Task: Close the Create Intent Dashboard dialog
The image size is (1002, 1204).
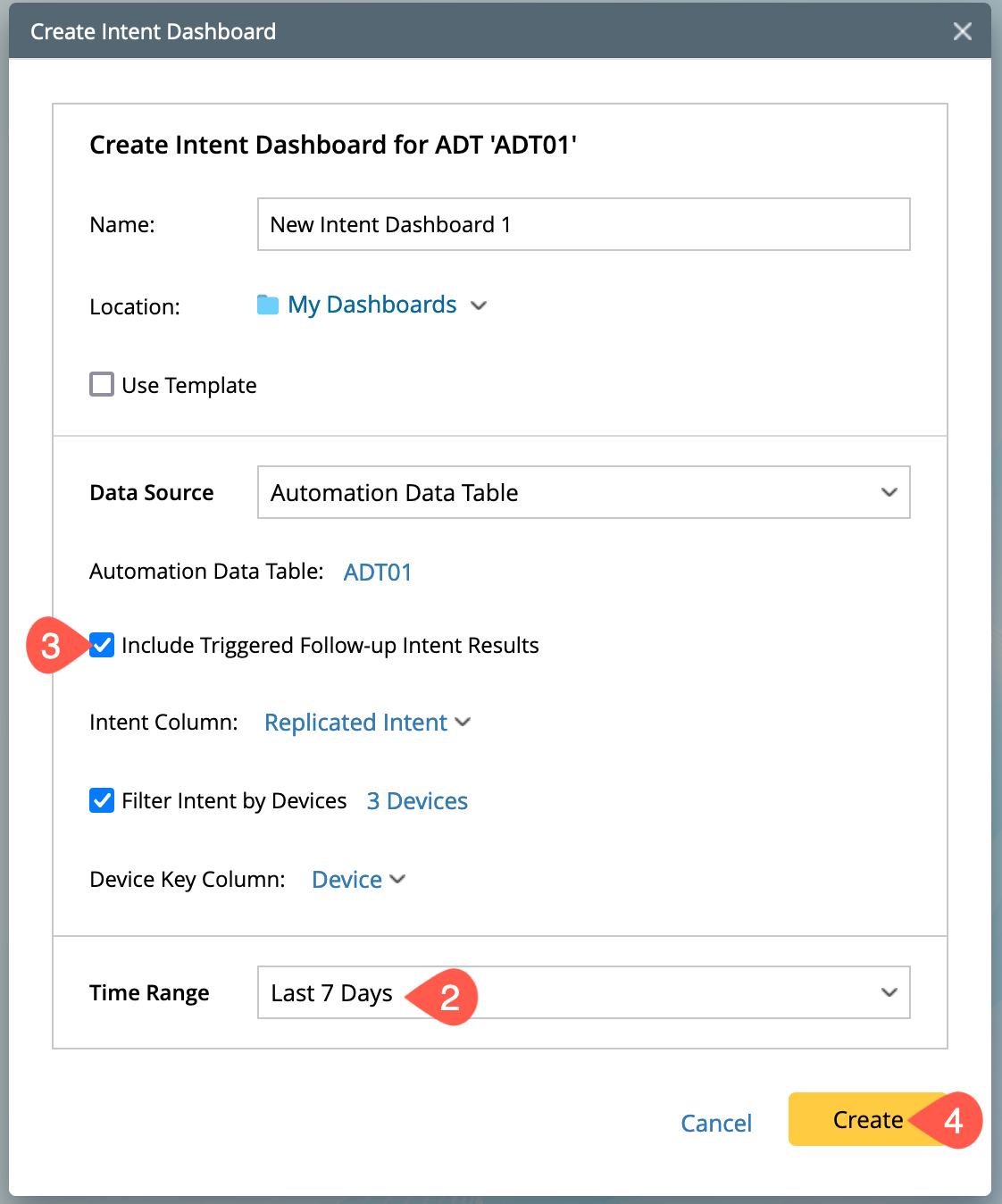Action: 962,31
